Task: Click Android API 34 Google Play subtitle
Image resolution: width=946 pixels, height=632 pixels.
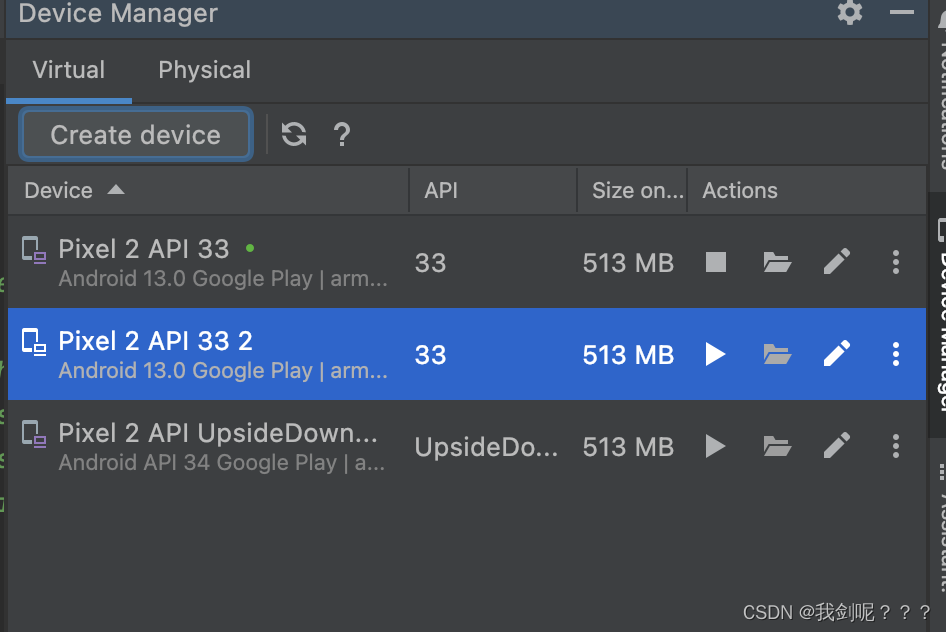Action: click(x=221, y=463)
